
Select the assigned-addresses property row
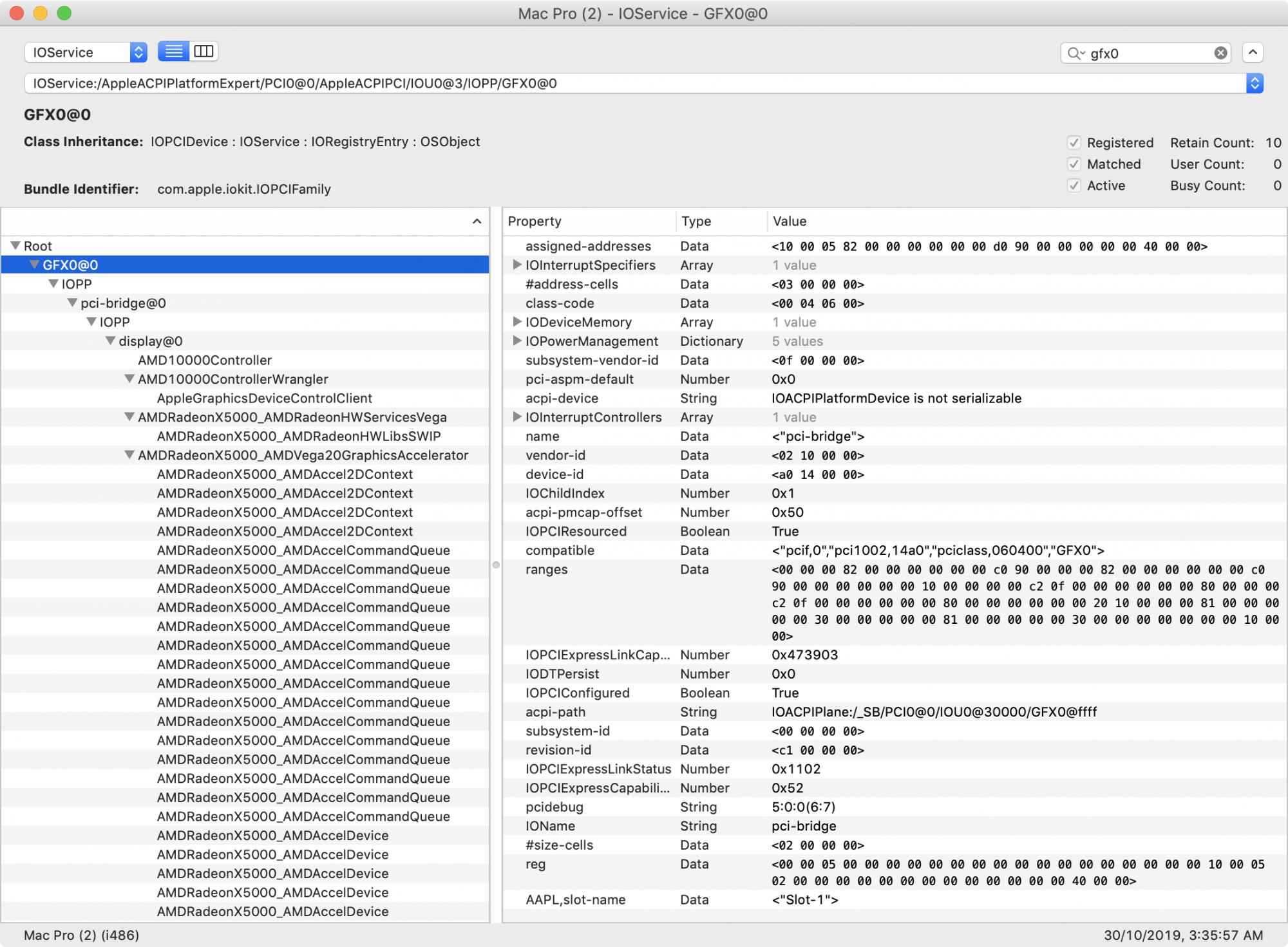click(895, 246)
